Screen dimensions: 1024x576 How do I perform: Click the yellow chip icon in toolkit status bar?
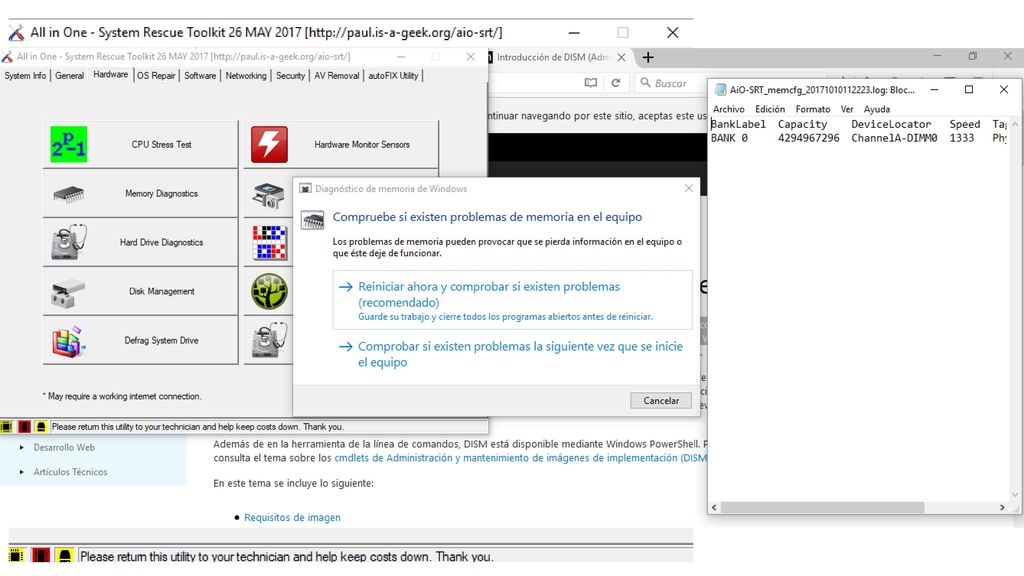(7, 427)
